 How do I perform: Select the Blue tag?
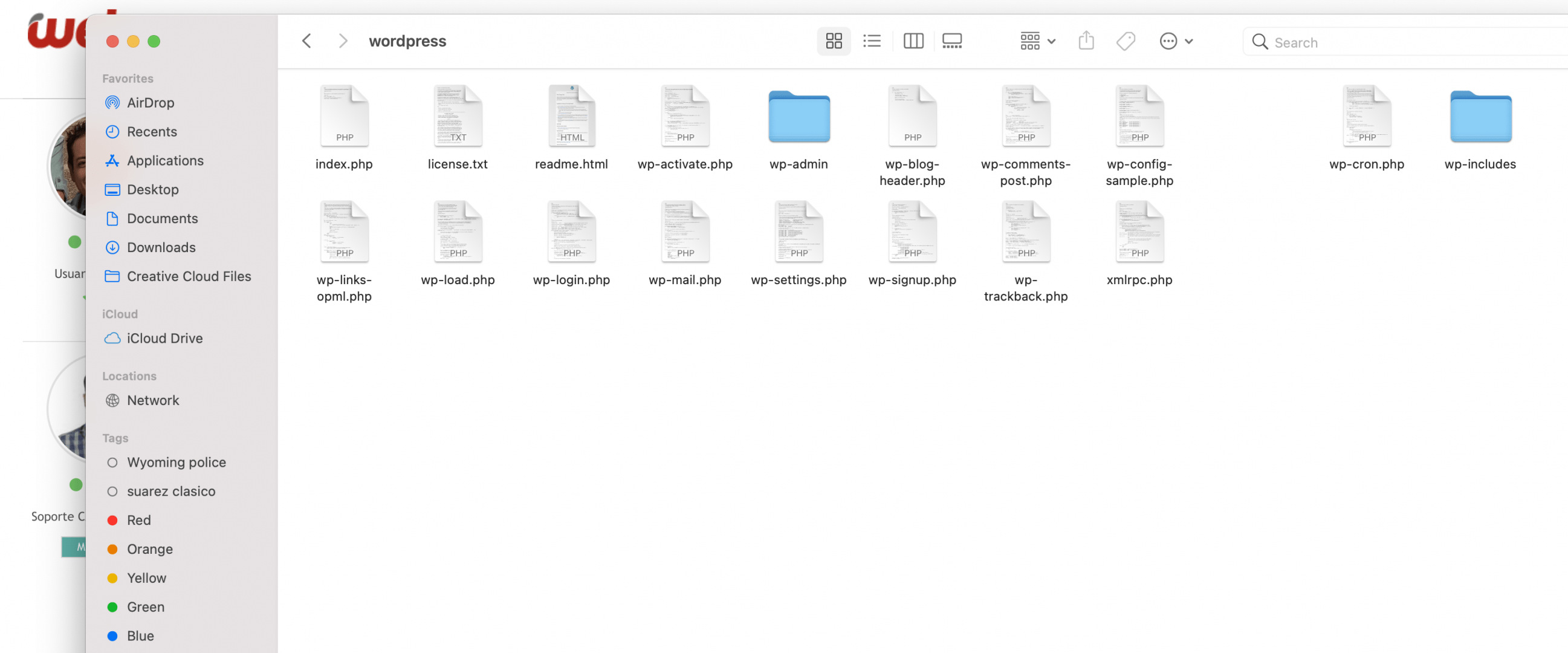[183, 636]
